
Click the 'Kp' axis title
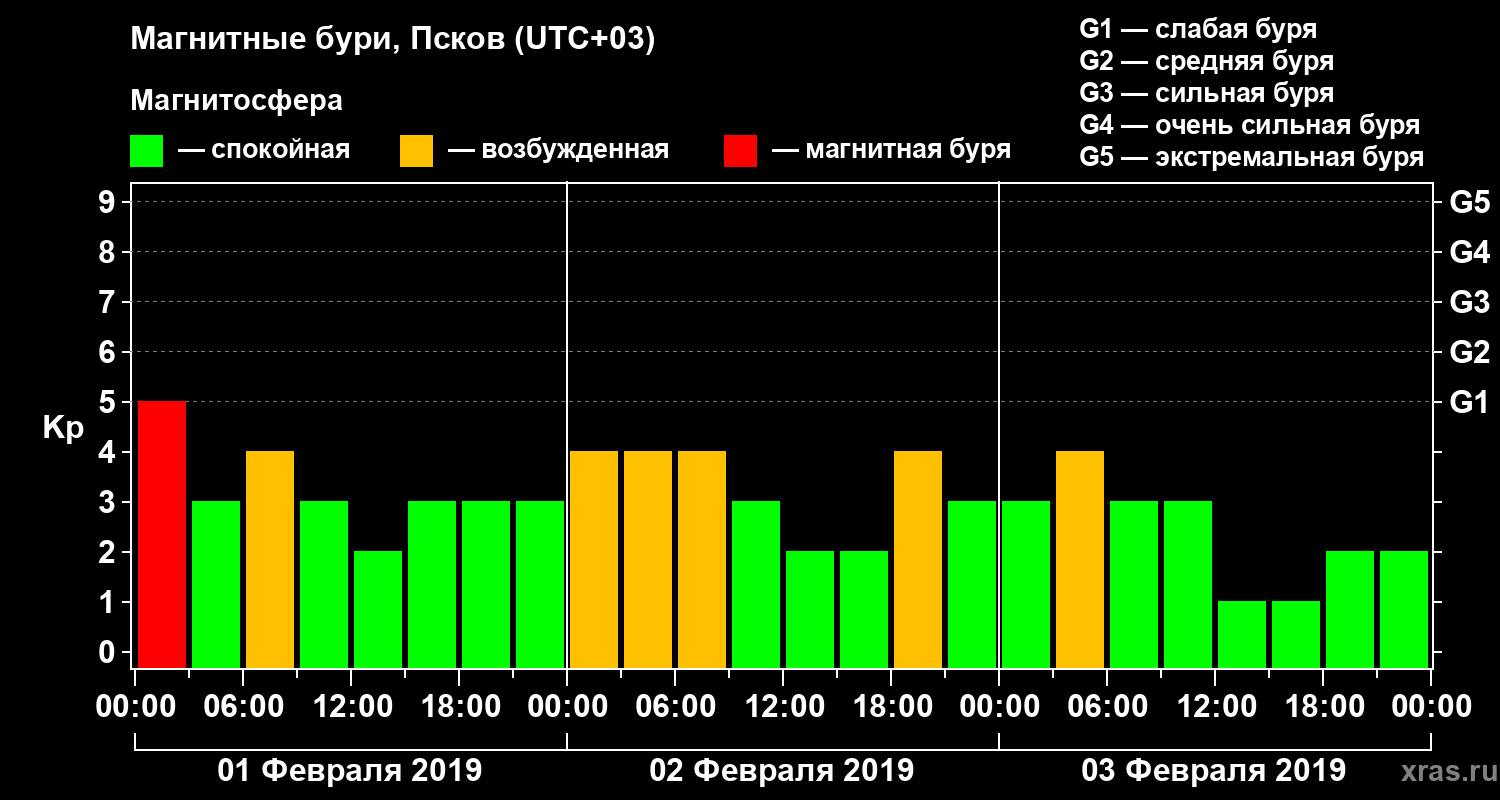click(63, 428)
